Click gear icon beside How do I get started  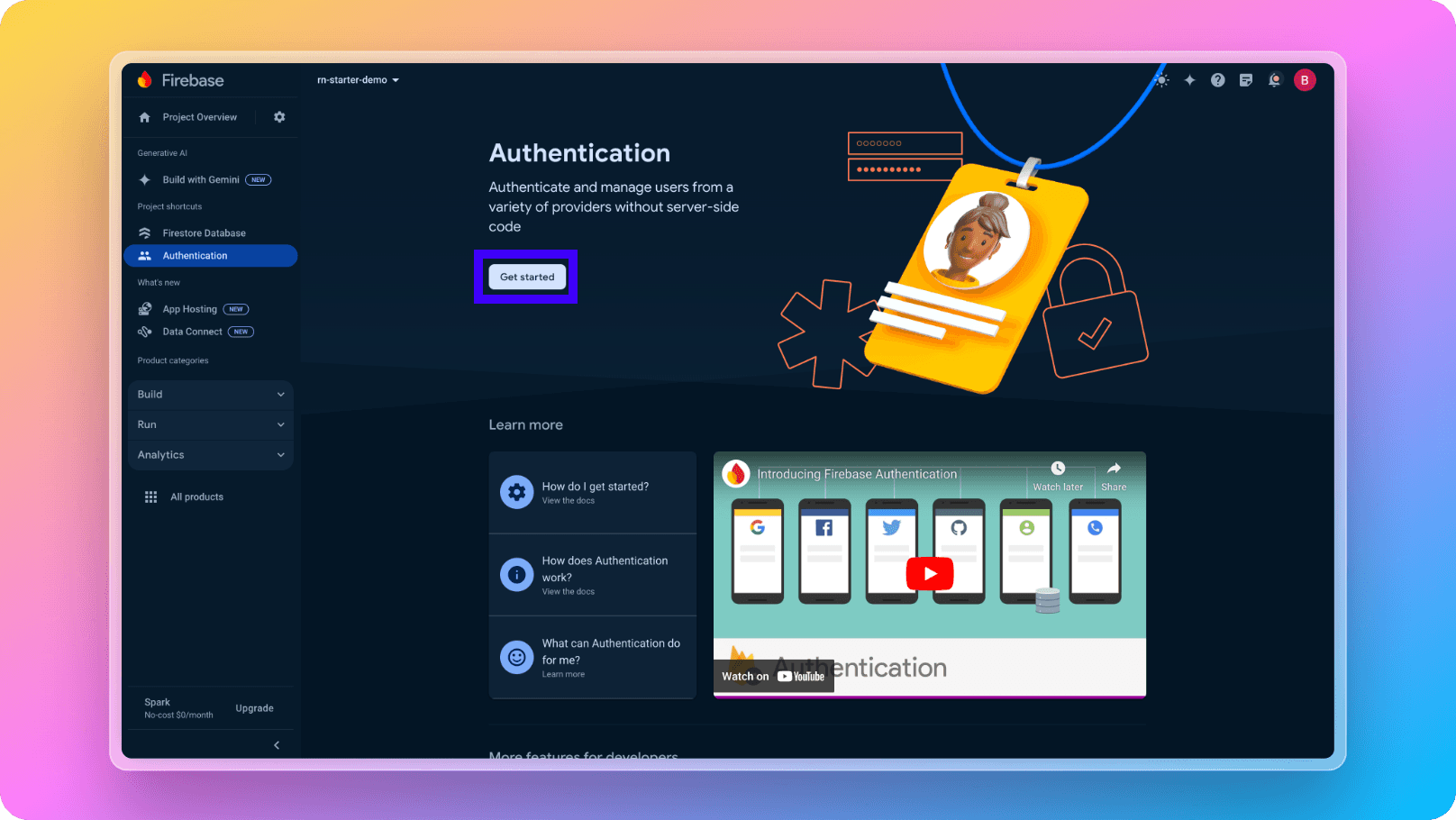[x=517, y=492]
